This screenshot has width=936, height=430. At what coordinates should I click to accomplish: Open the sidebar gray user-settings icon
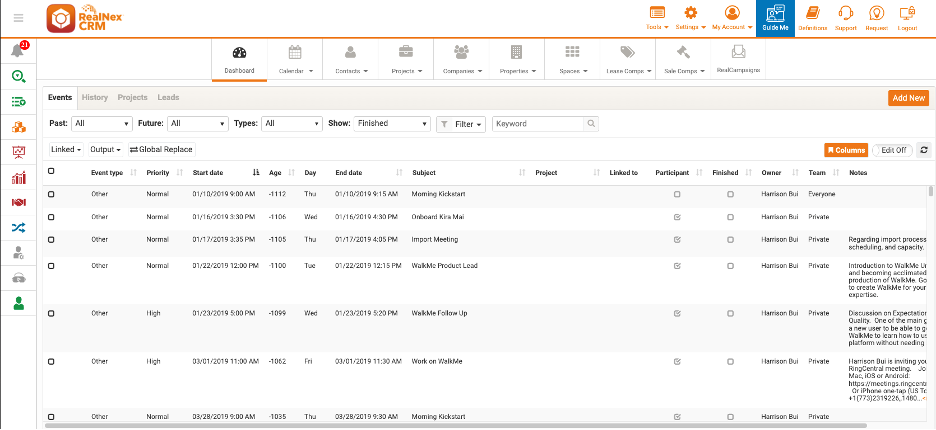(19, 253)
